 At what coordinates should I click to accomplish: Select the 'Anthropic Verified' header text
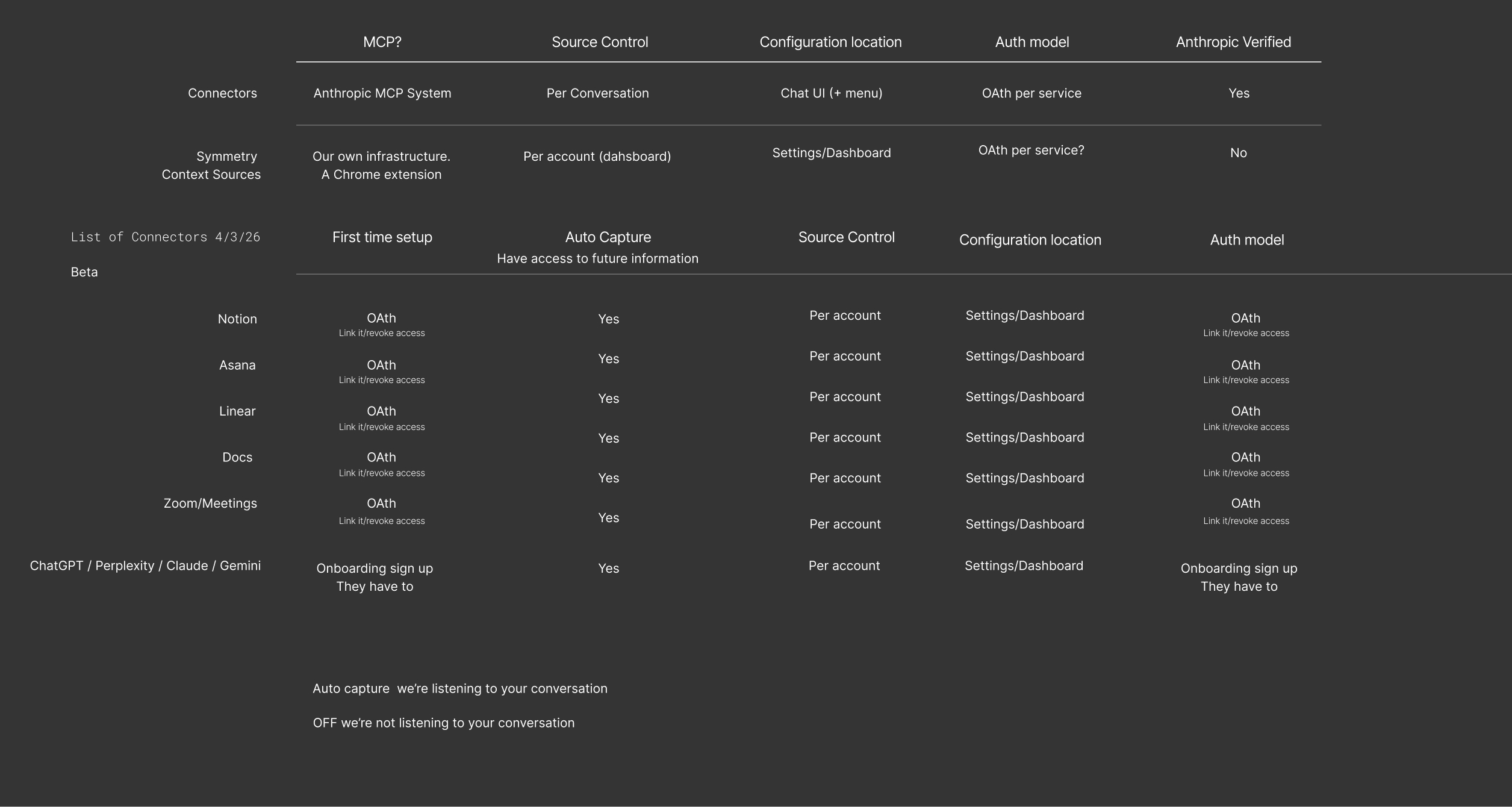point(1233,42)
